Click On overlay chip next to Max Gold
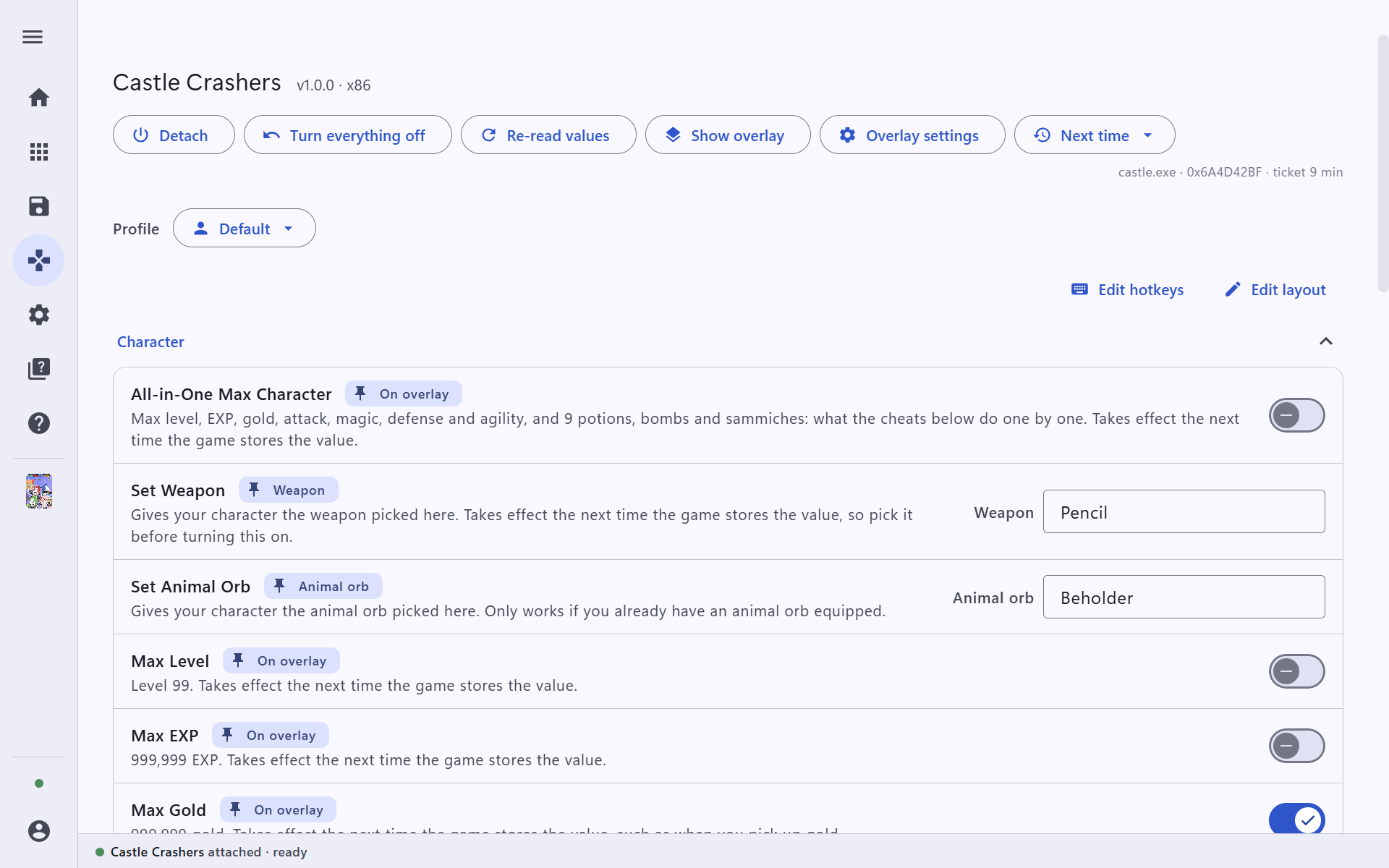1389x868 pixels. pos(278,810)
